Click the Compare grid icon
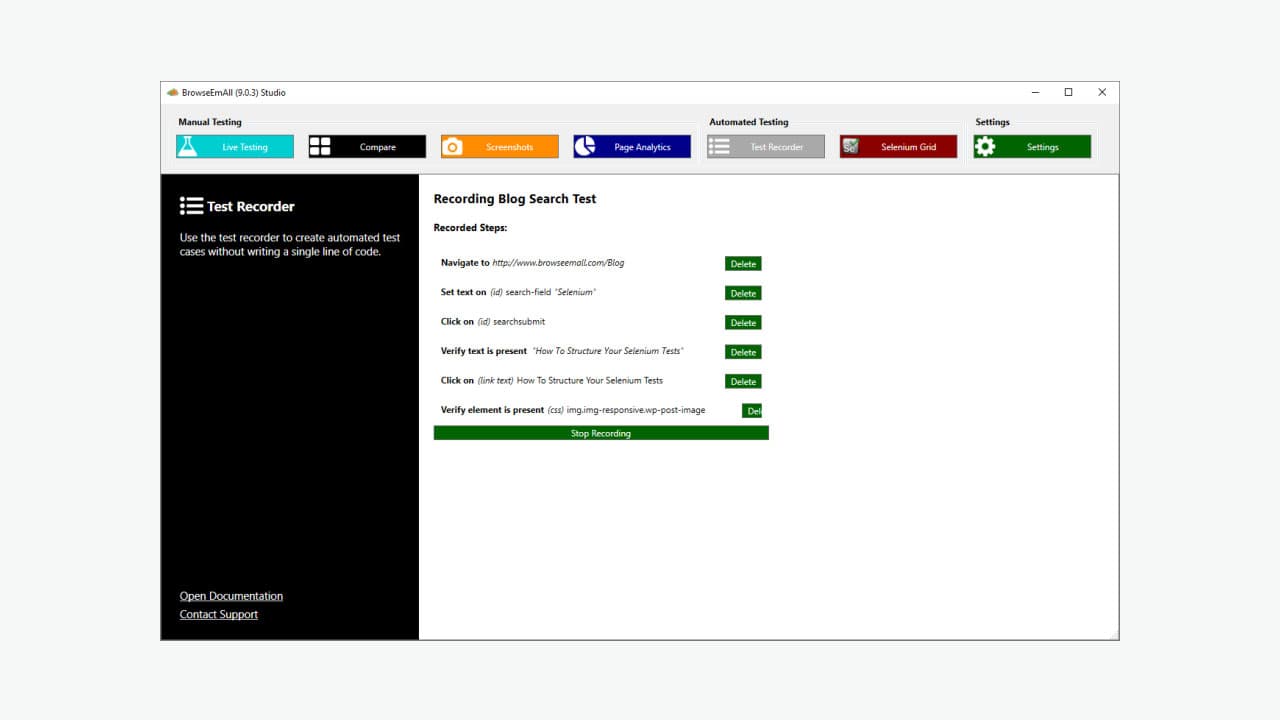This screenshot has width=1280, height=720. coord(320,146)
